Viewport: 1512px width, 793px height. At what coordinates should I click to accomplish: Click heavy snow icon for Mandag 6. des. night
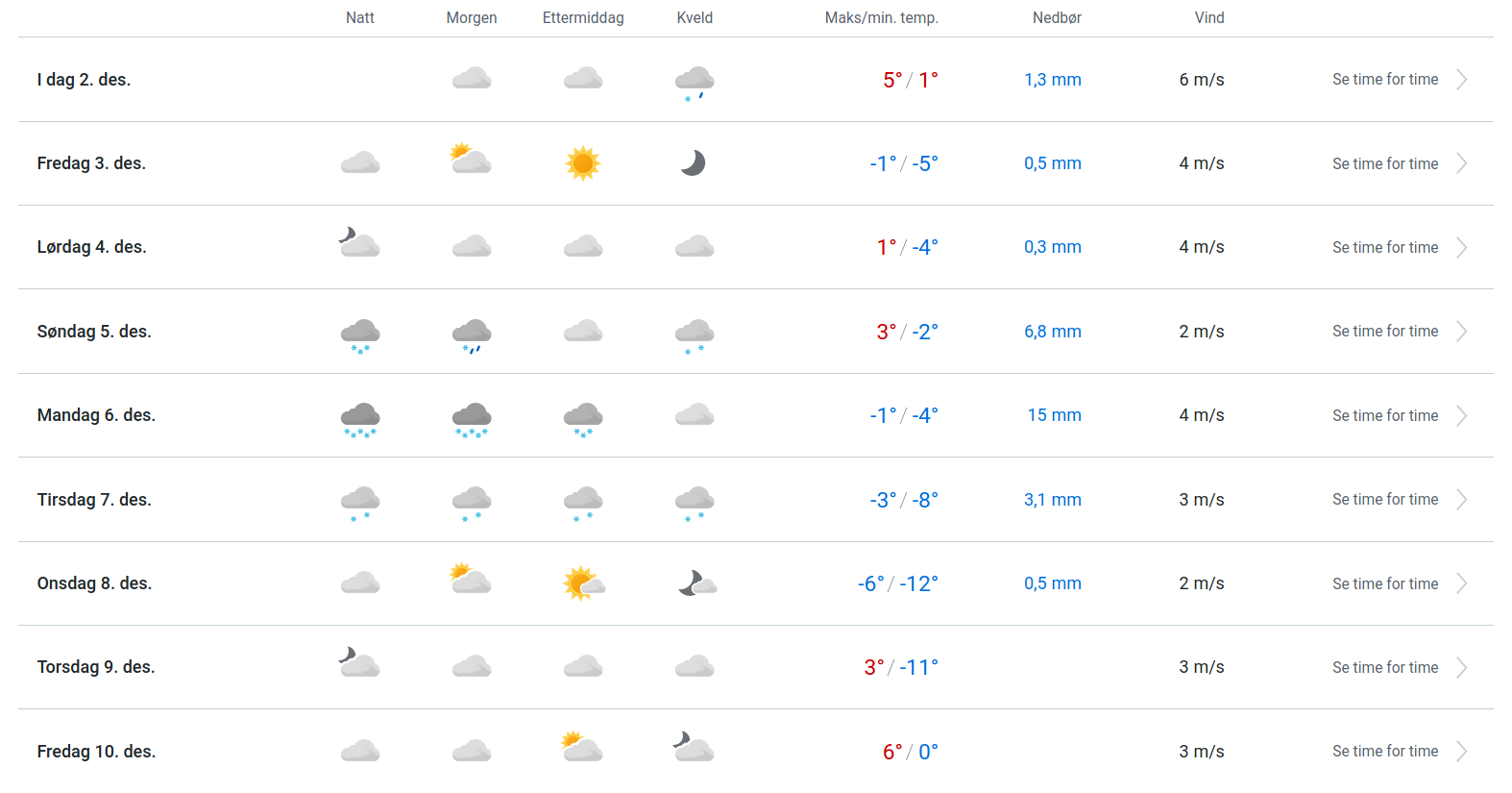coord(360,419)
